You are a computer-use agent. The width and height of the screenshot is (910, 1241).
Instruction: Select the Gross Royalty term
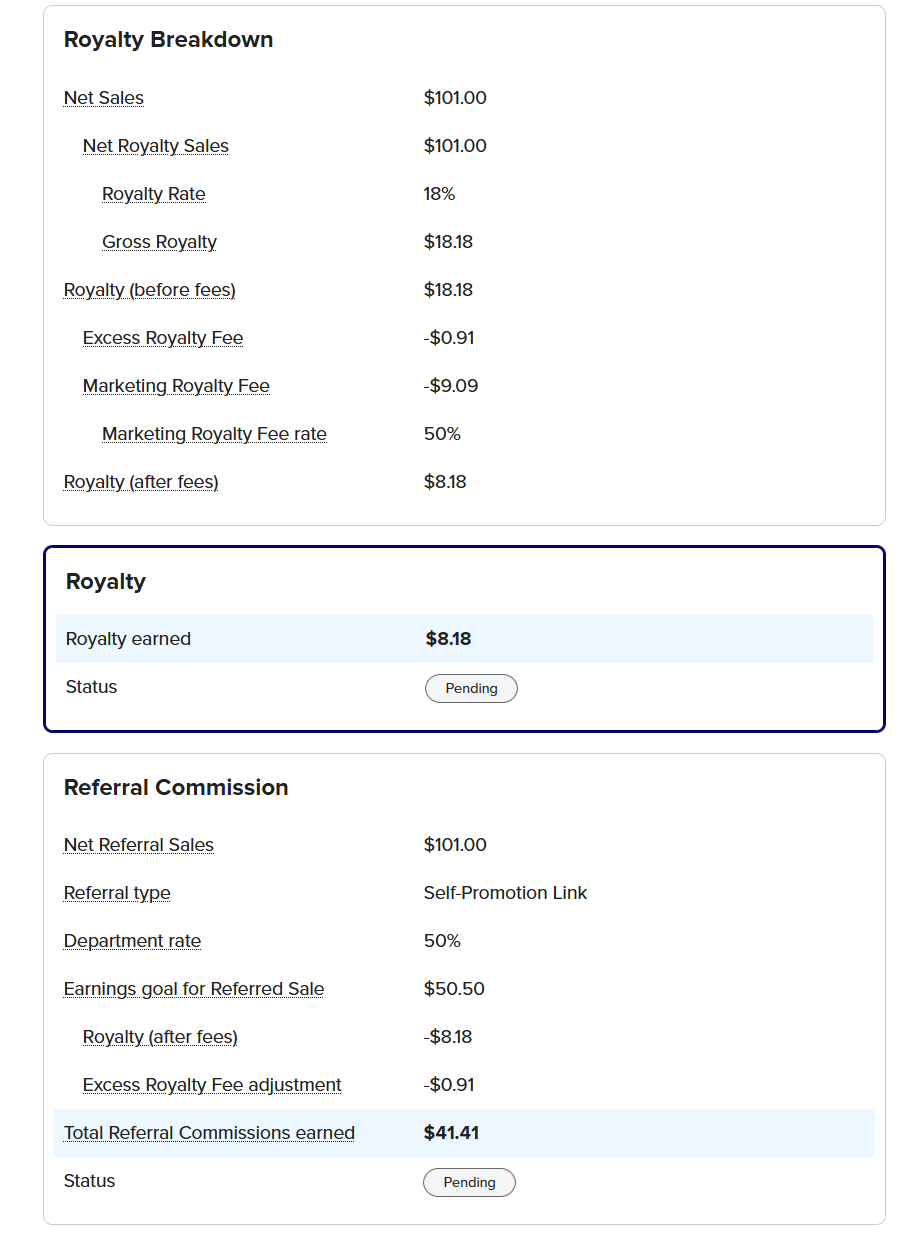[159, 242]
